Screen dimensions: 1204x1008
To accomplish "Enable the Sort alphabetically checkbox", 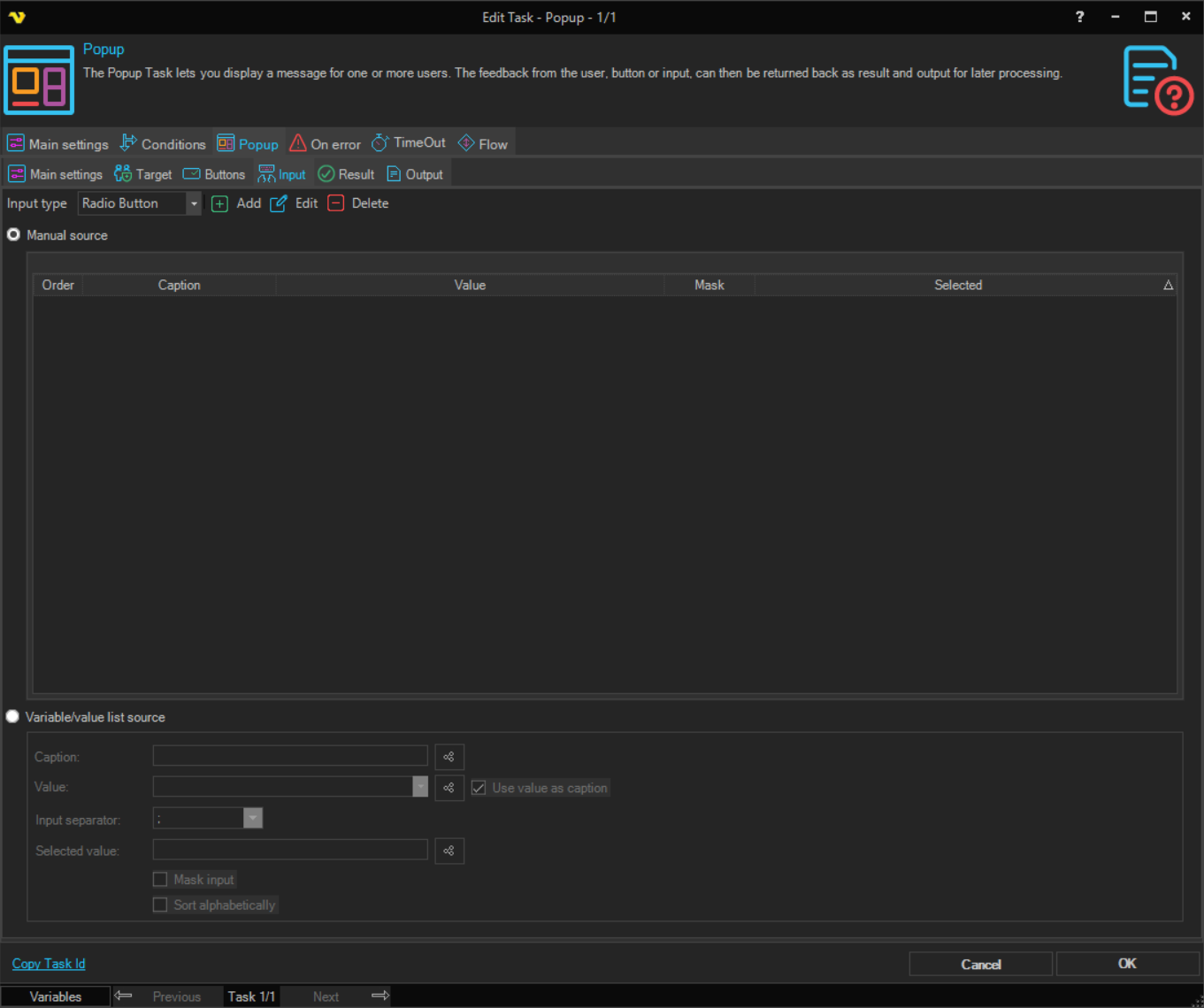I will pos(160,905).
